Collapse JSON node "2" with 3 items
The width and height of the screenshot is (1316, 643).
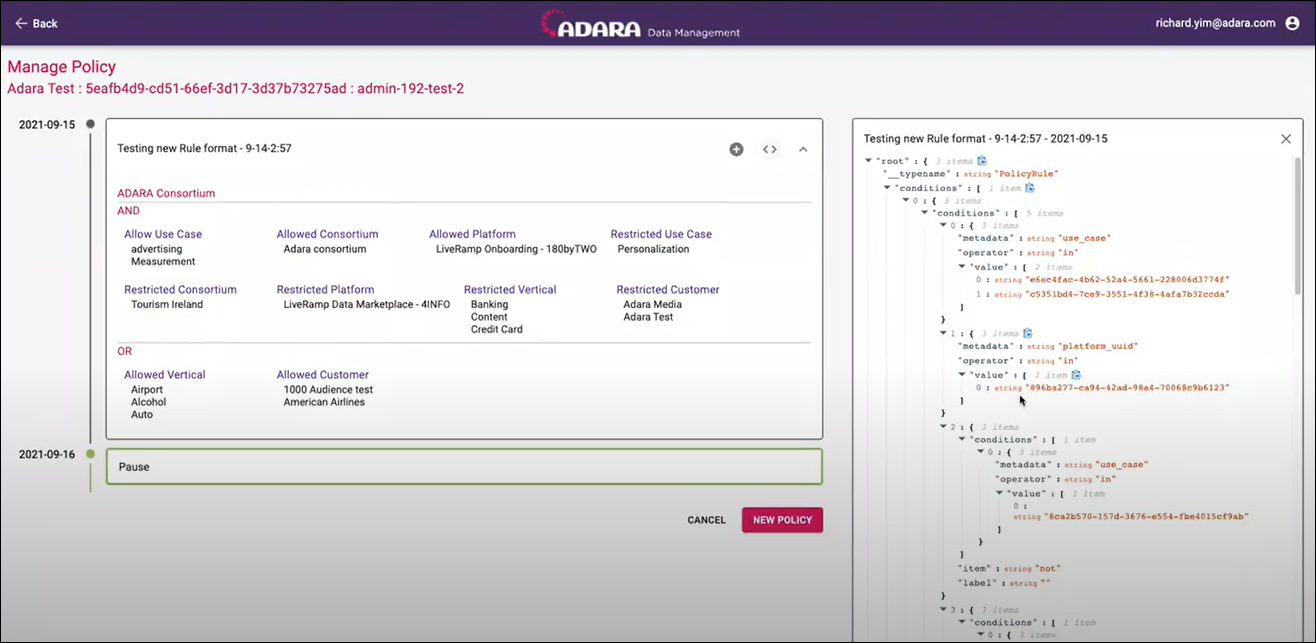coord(943,427)
